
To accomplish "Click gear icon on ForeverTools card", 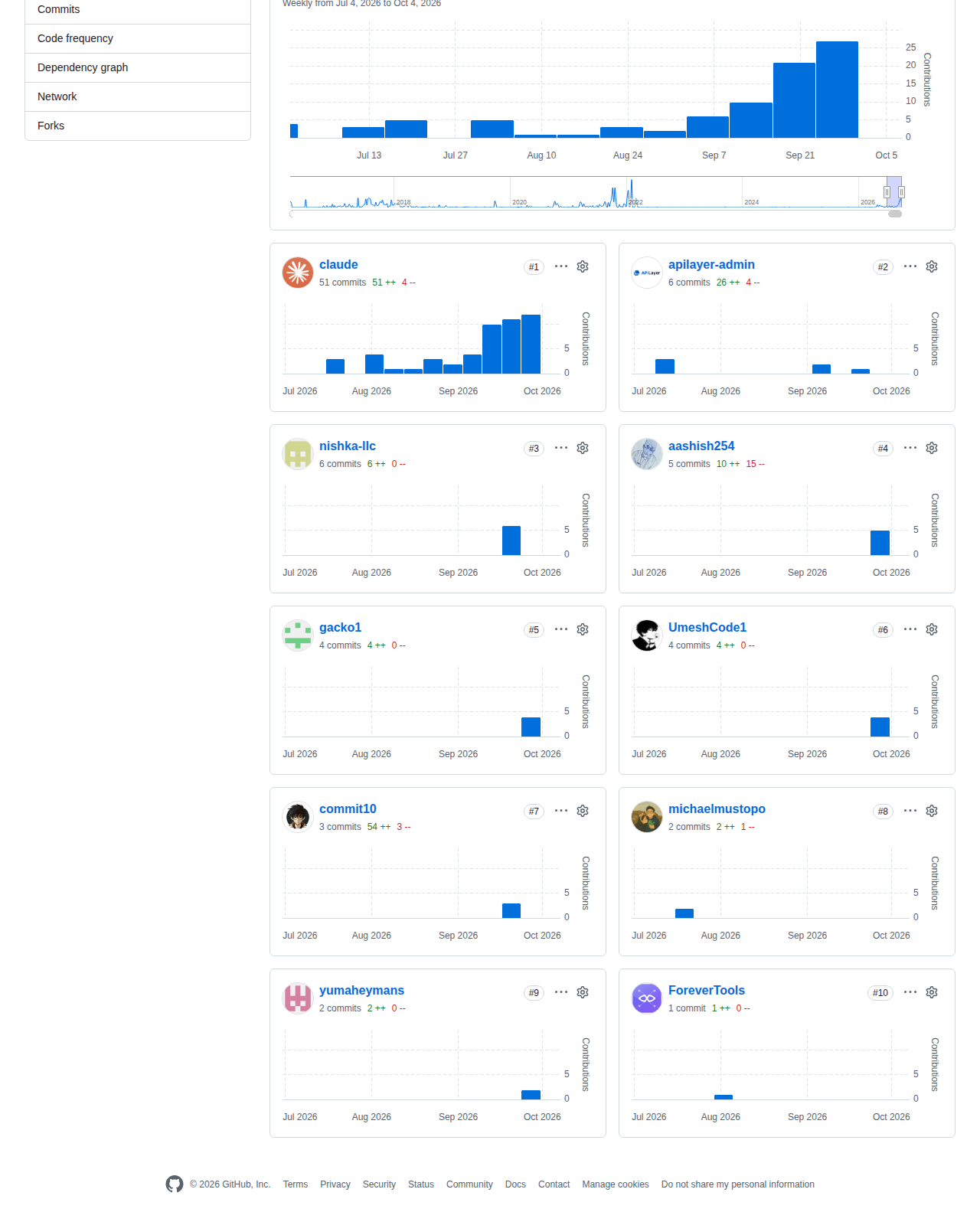I will [932, 992].
